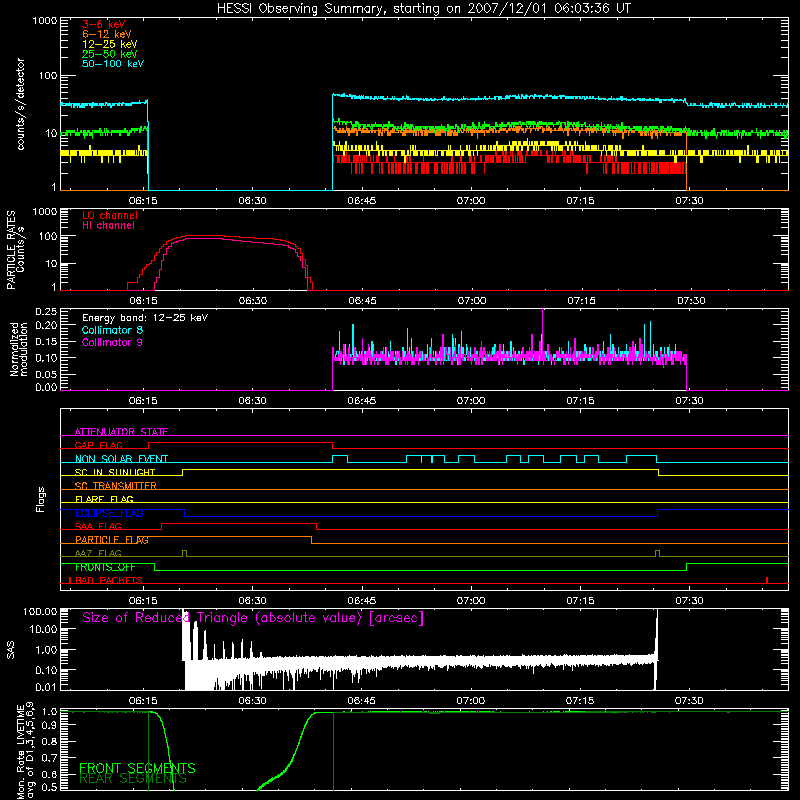Image resolution: width=800 pixels, height=800 pixels.
Task: Click the FRONTS OFF flag label
Action: coord(105,567)
